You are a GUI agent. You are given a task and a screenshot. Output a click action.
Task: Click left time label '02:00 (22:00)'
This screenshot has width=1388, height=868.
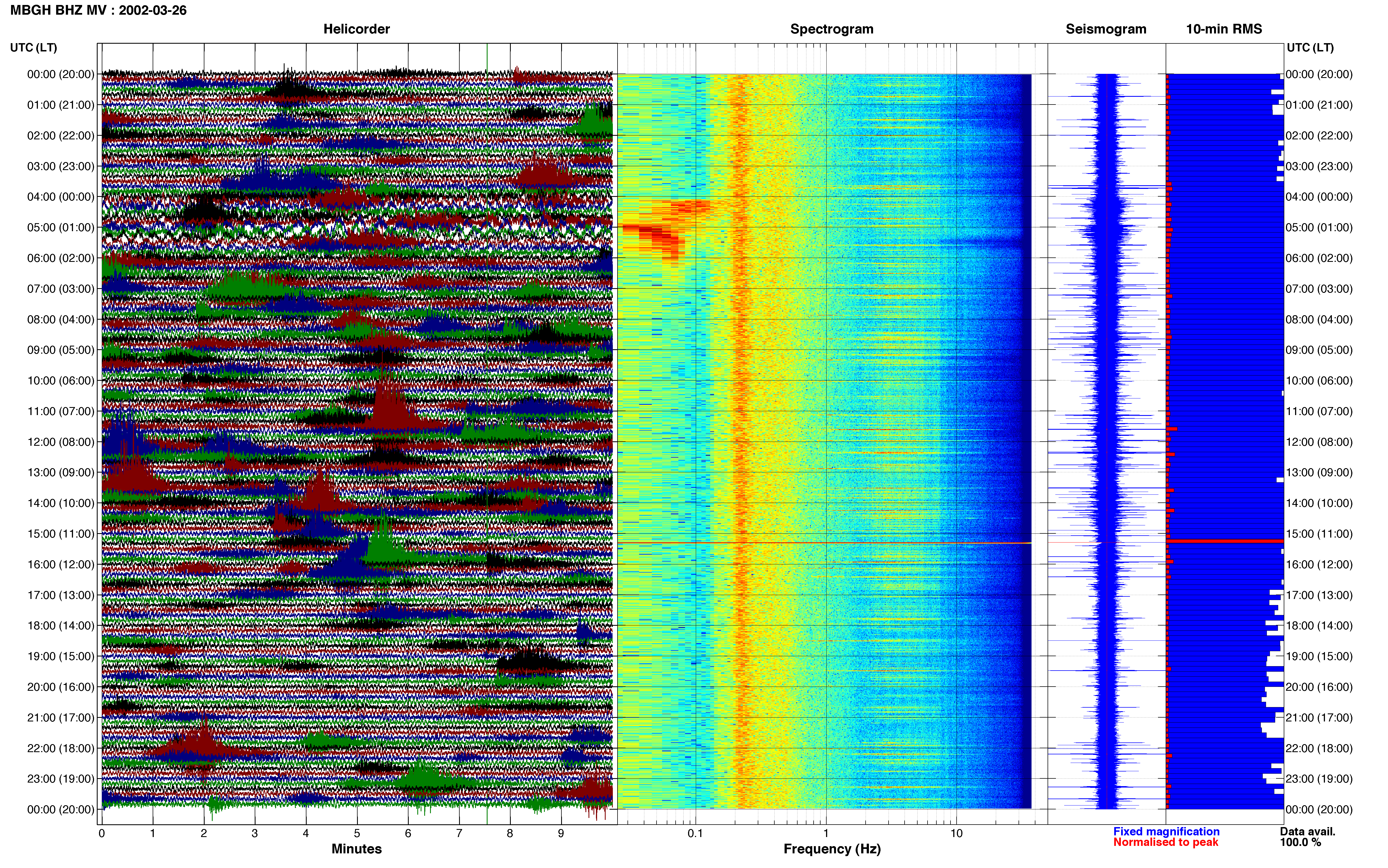[x=61, y=135]
